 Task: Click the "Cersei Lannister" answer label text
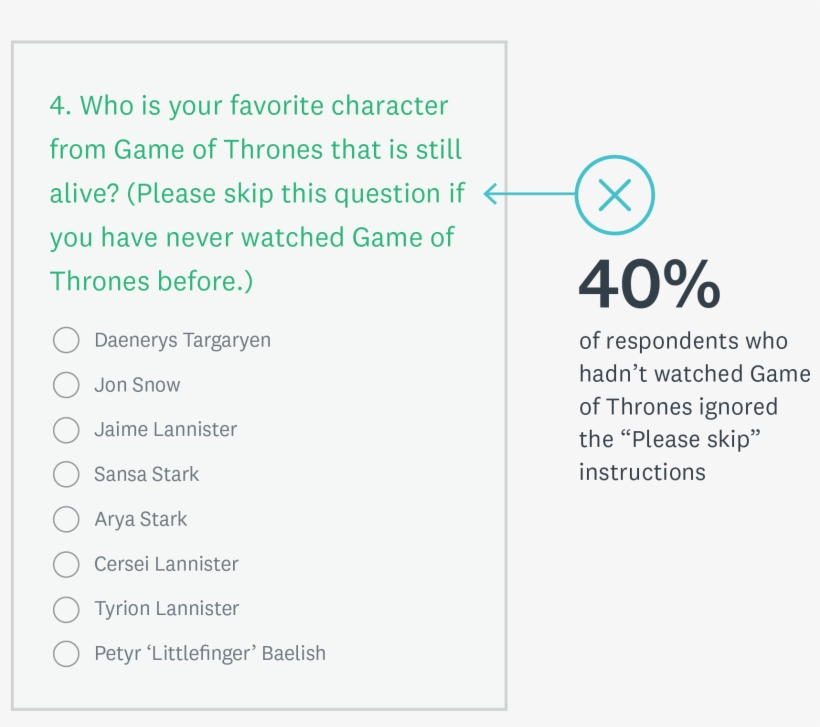coord(166,564)
